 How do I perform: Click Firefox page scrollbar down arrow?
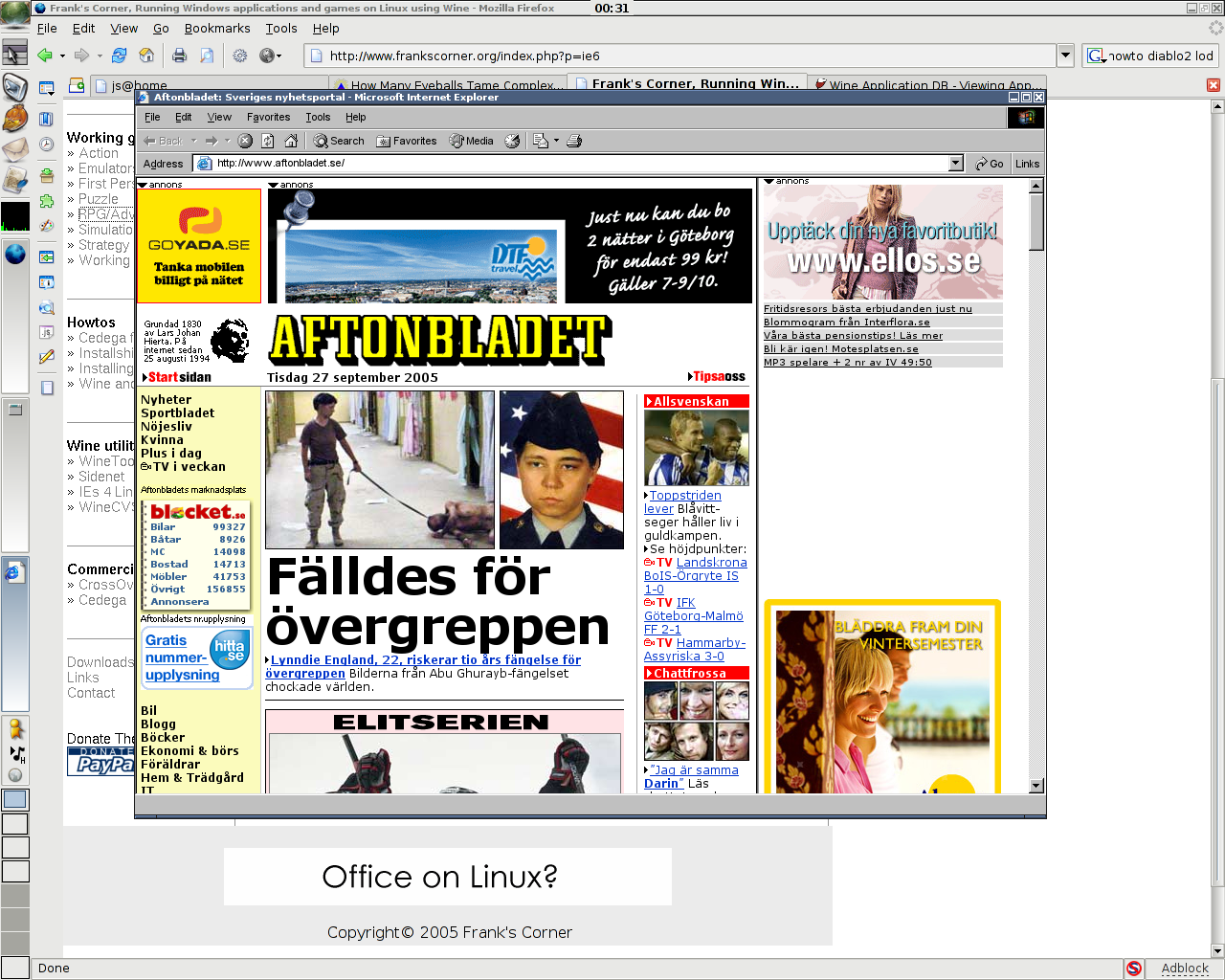[x=1217, y=951]
